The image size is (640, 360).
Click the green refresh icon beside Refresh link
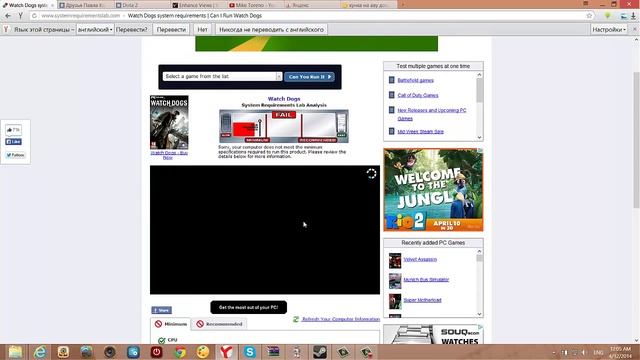(296, 319)
